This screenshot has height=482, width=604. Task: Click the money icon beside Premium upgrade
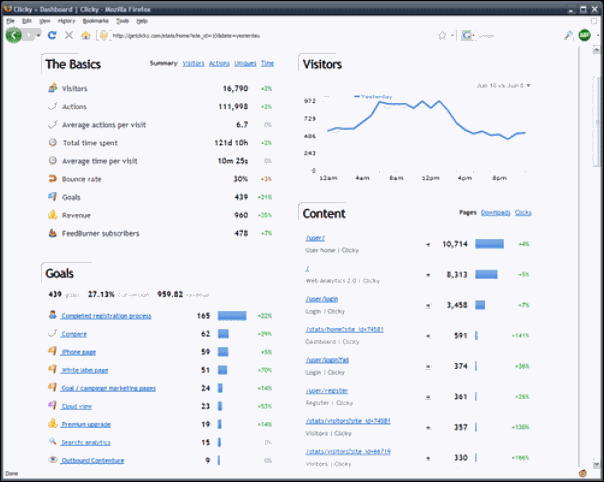click(52, 423)
